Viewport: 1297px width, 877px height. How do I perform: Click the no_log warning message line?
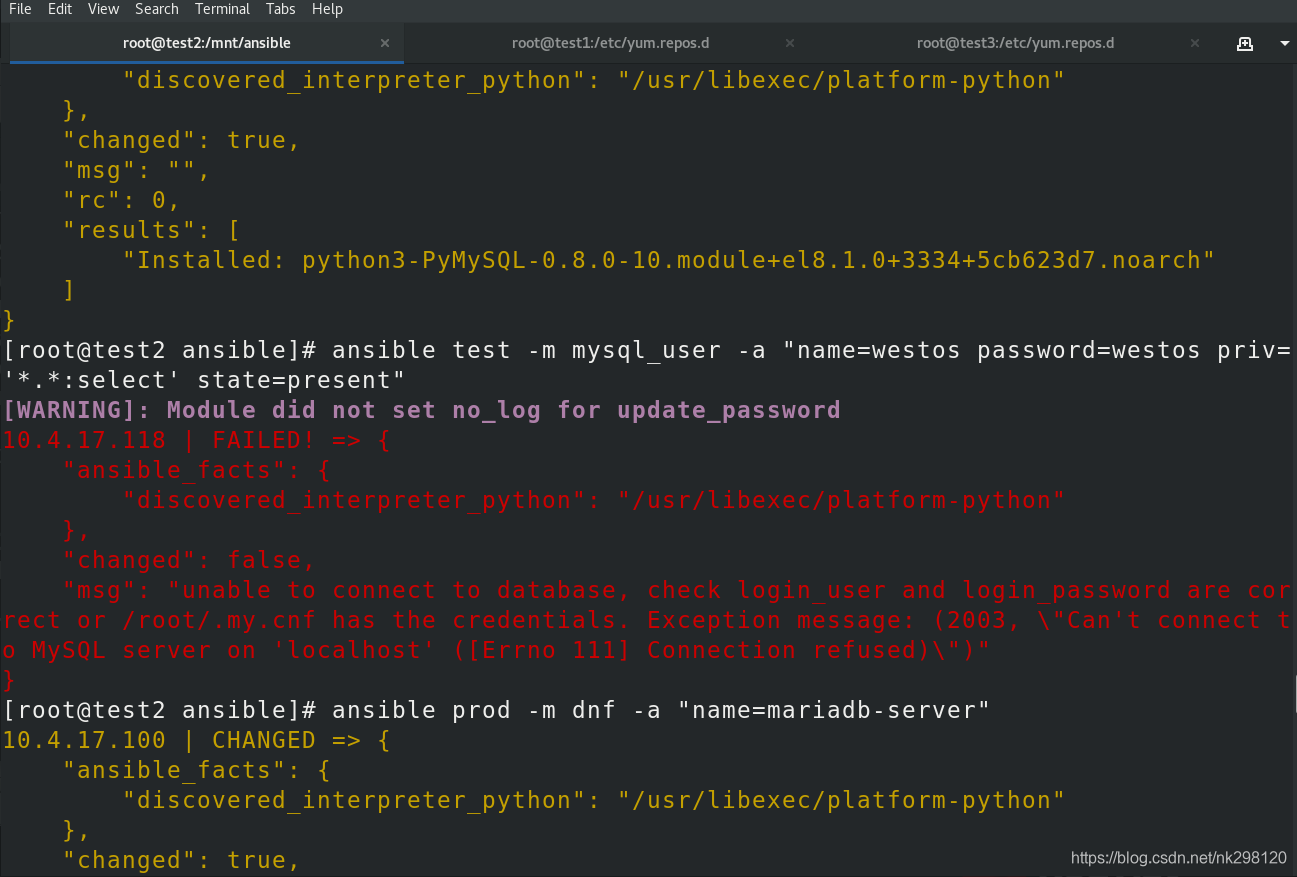(x=422, y=410)
